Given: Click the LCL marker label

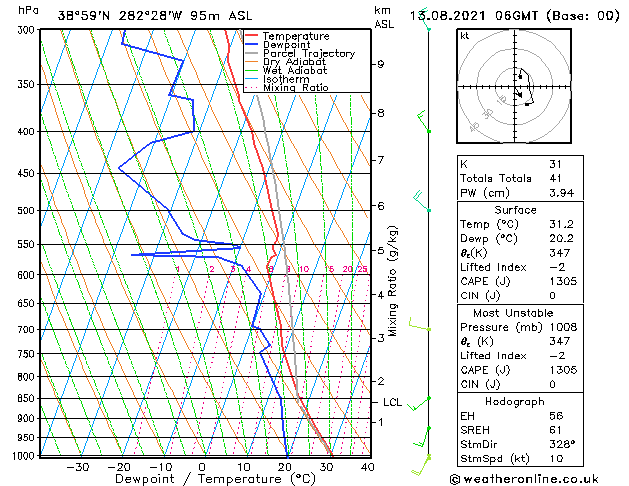Looking at the screenshot, I should click(392, 402).
